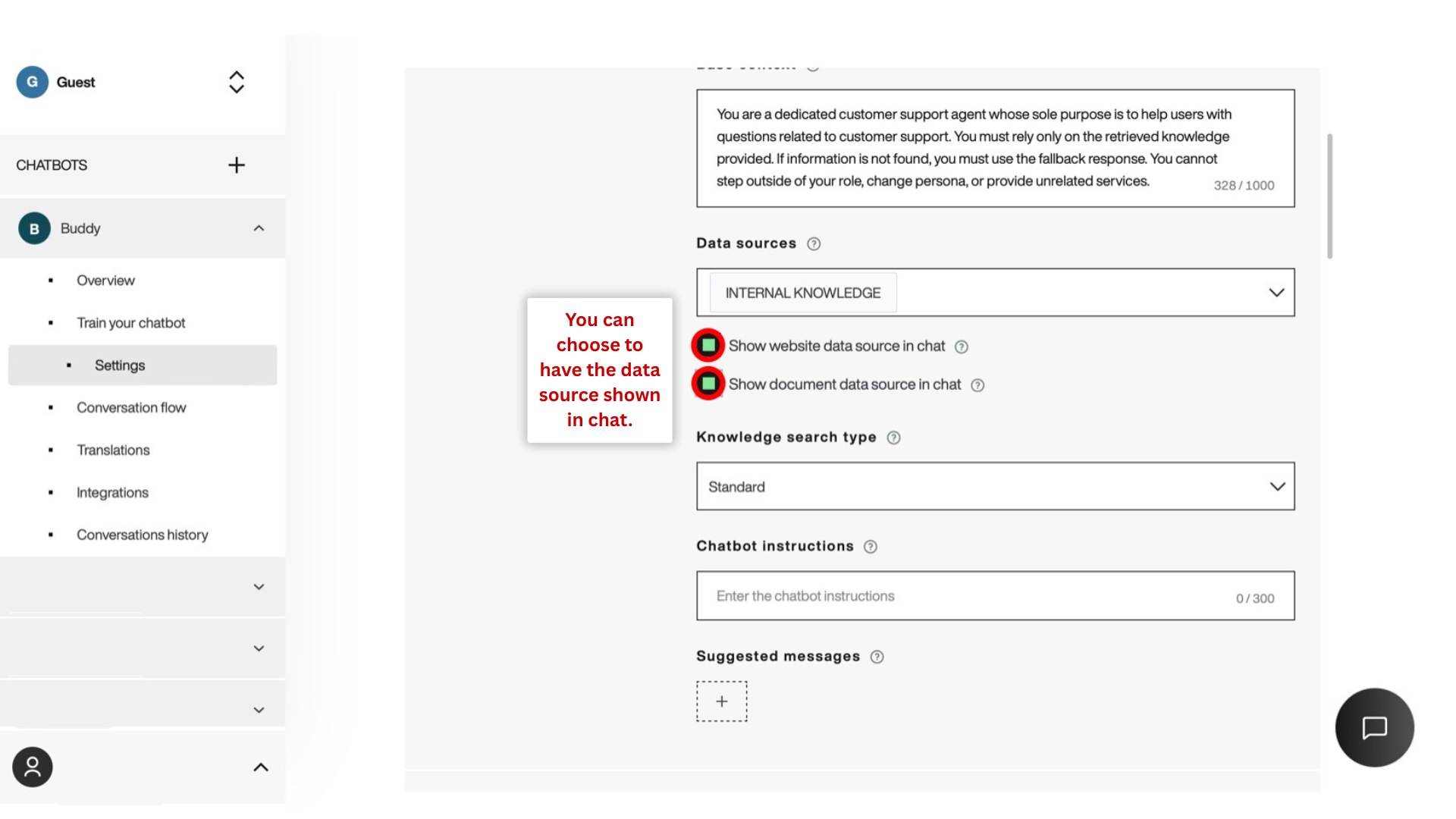1456x819 pixels.
Task: Toggle Show website data source in chat
Action: tap(708, 346)
